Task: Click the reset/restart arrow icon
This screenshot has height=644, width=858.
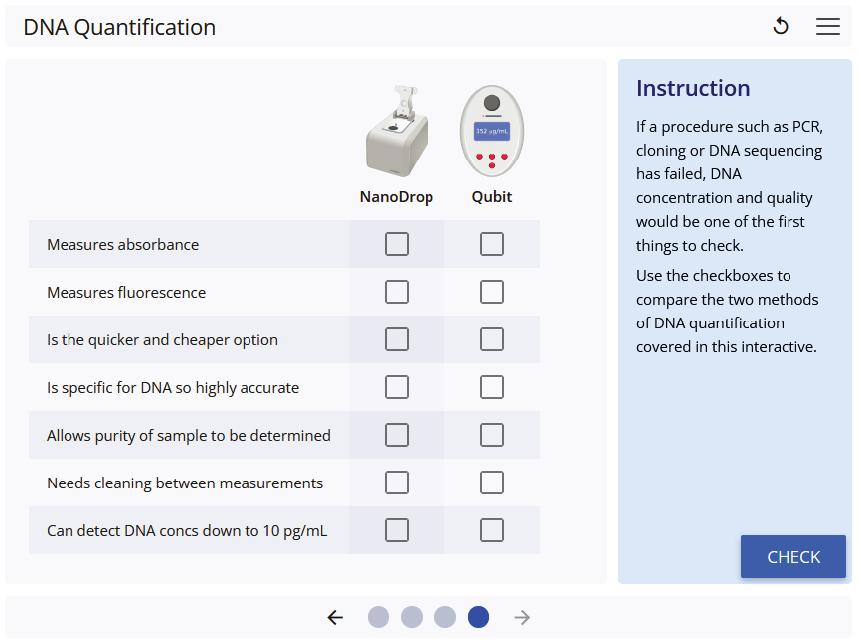Action: [x=781, y=27]
